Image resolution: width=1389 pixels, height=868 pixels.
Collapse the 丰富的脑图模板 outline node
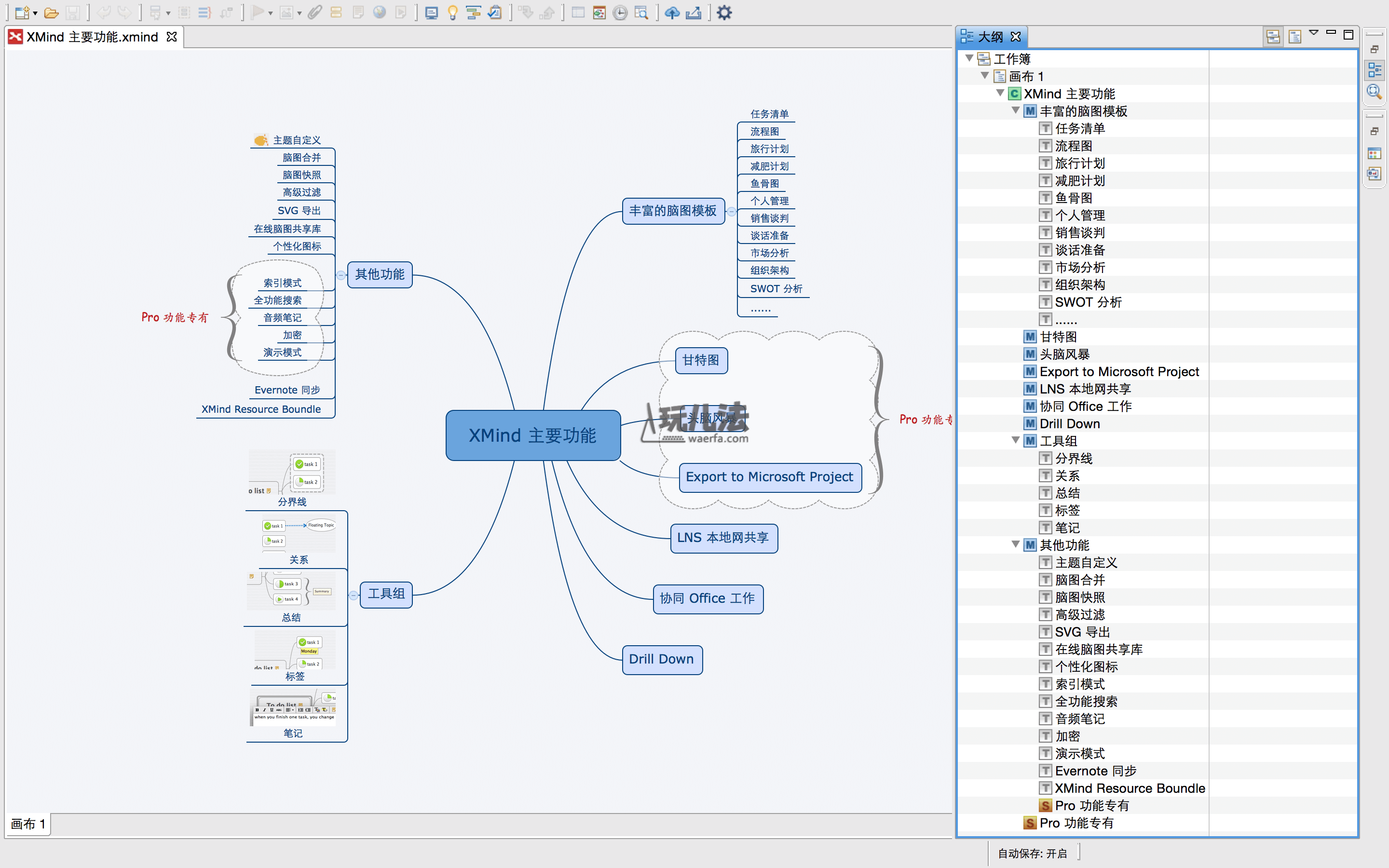click(1016, 110)
